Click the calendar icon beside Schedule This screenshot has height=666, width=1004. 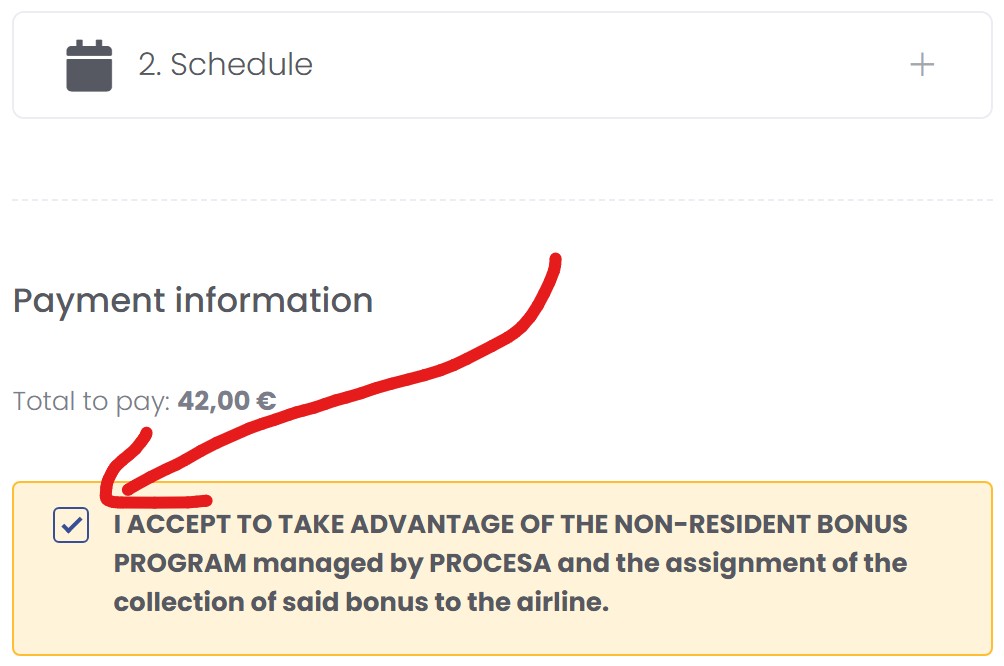89,66
